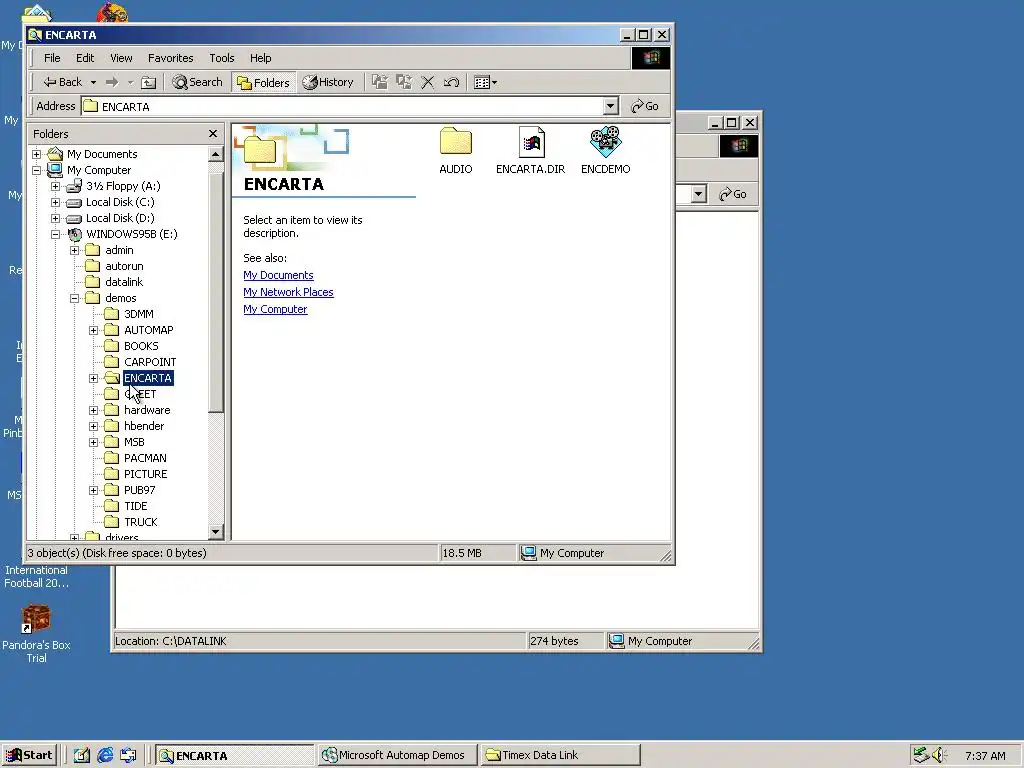The height and width of the screenshot is (768, 1024).
Task: Select the ENCARTA.DIR file icon
Action: [530, 151]
